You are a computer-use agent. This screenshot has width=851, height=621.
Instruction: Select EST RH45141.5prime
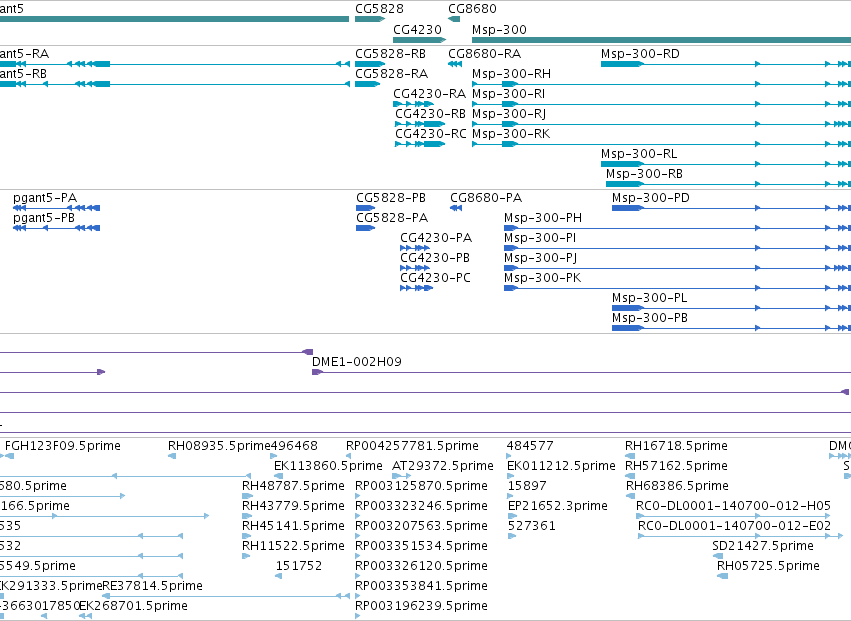click(293, 527)
